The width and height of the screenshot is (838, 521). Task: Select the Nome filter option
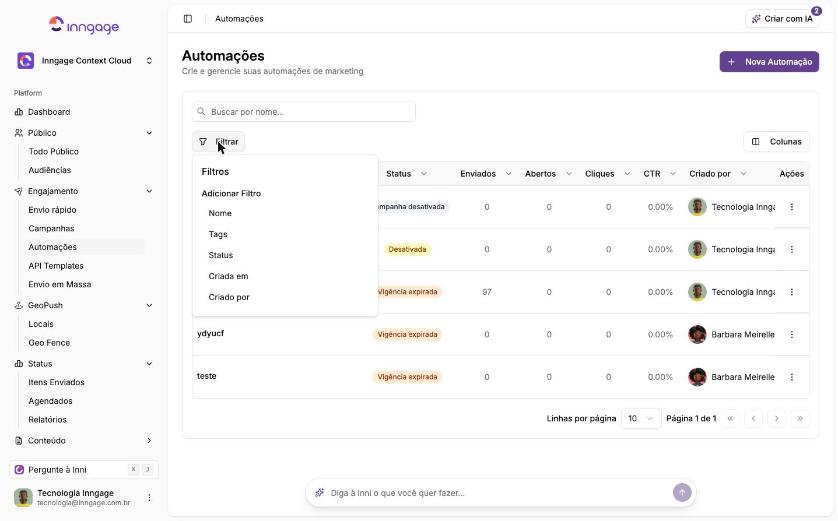[285, 213]
